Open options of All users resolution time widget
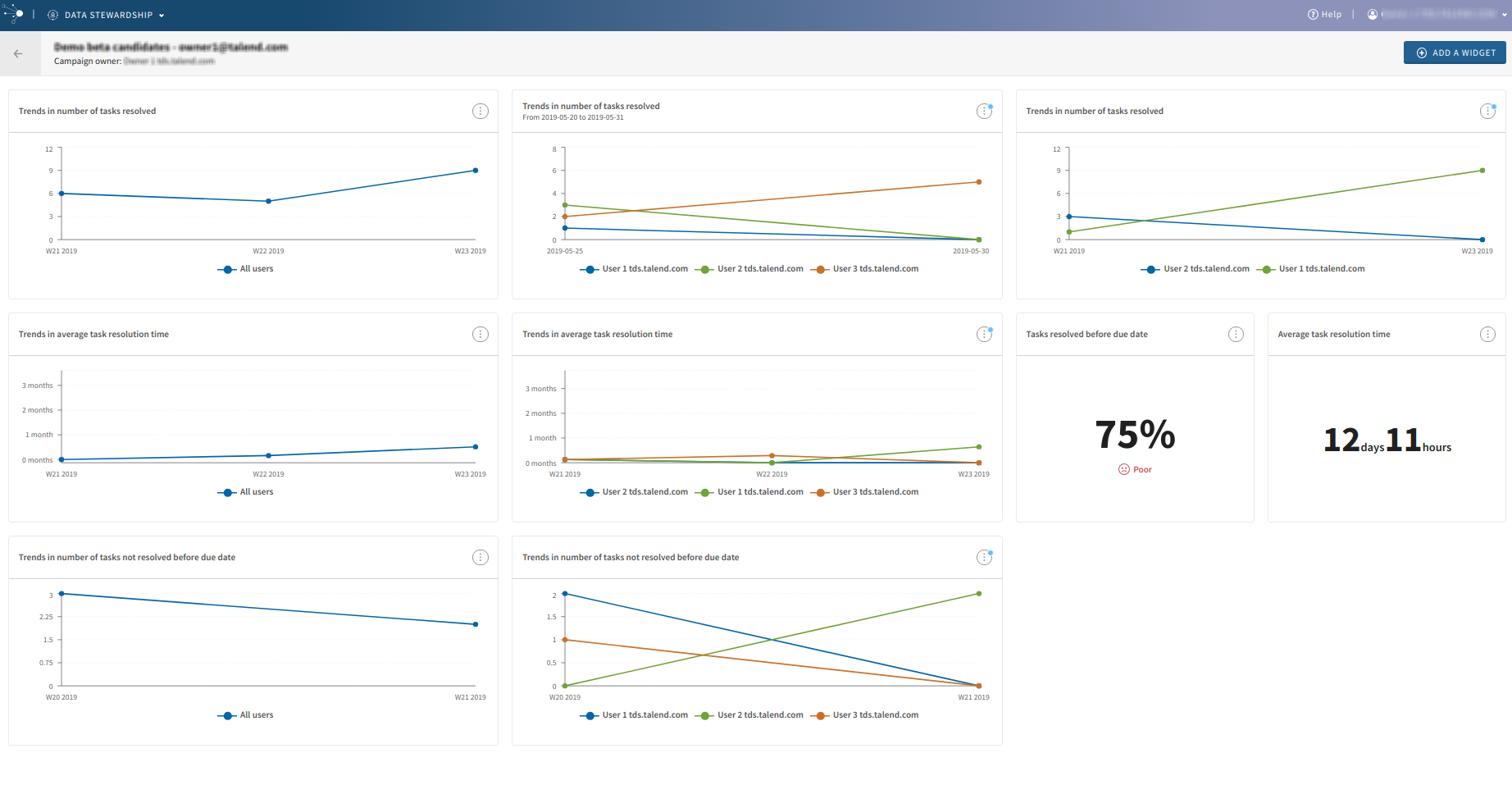 [x=480, y=335]
